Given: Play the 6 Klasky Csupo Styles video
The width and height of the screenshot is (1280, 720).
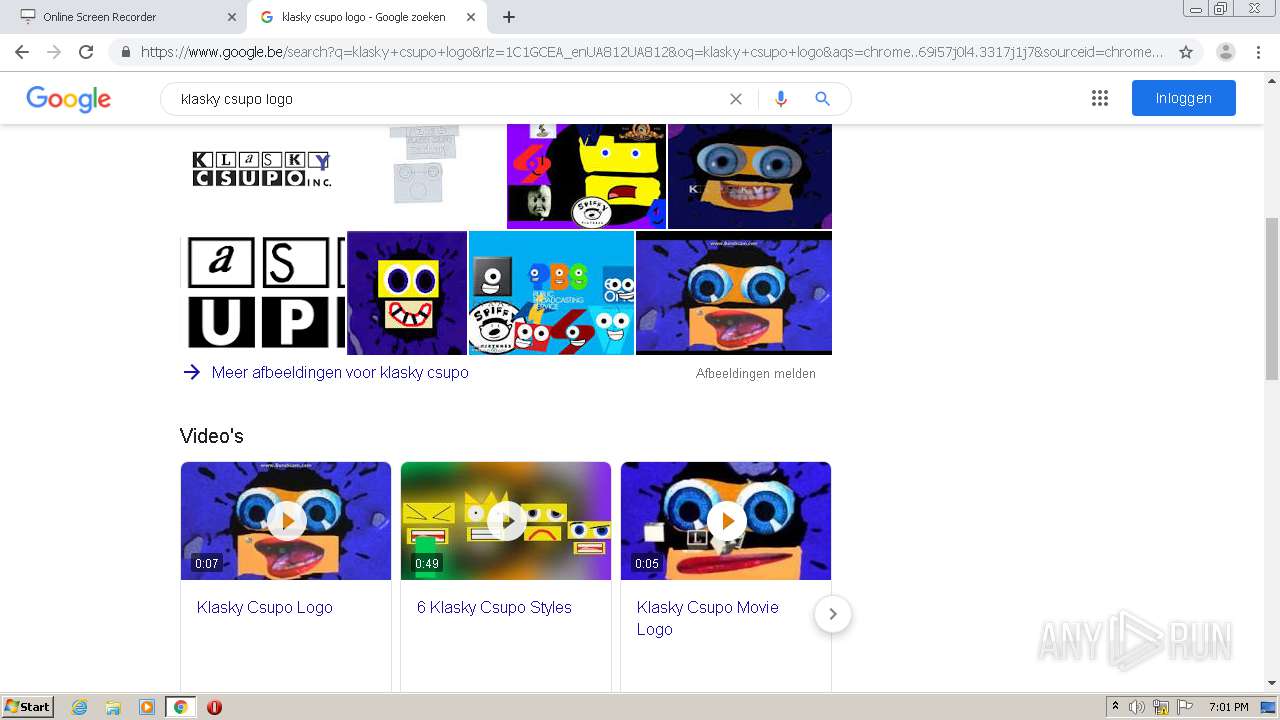Looking at the screenshot, I should (506, 521).
